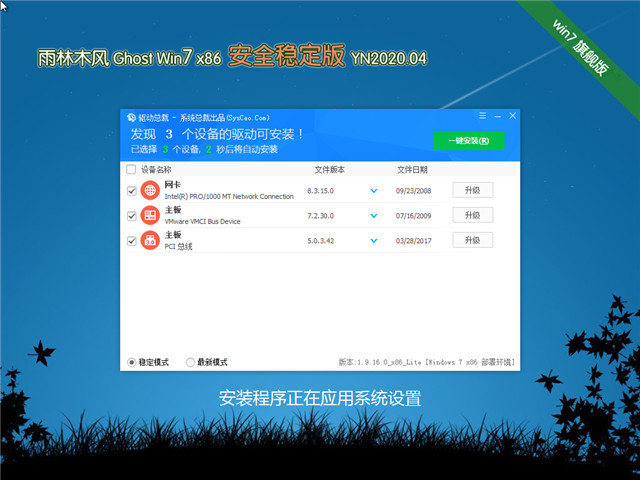Image resolution: width=640 pixels, height=480 pixels.
Task: Click 升级 for the PCI 总线 driver
Action: 473,240
